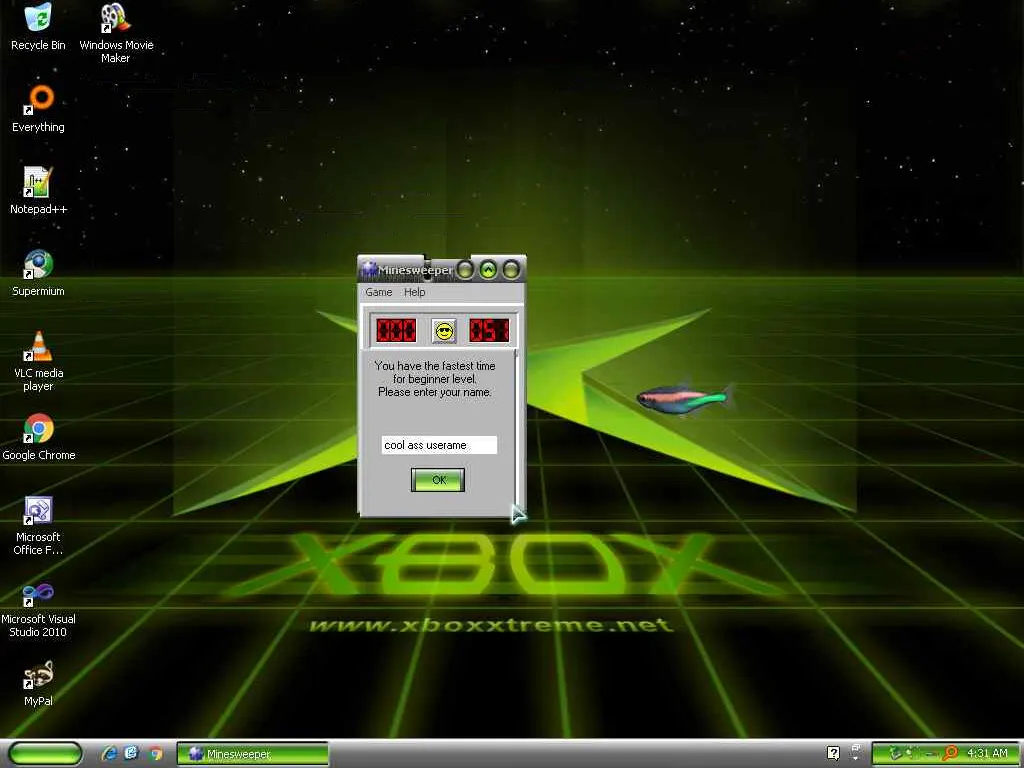Select the MyPal raccoon desktop icon
1024x768 pixels.
pyautogui.click(x=39, y=683)
